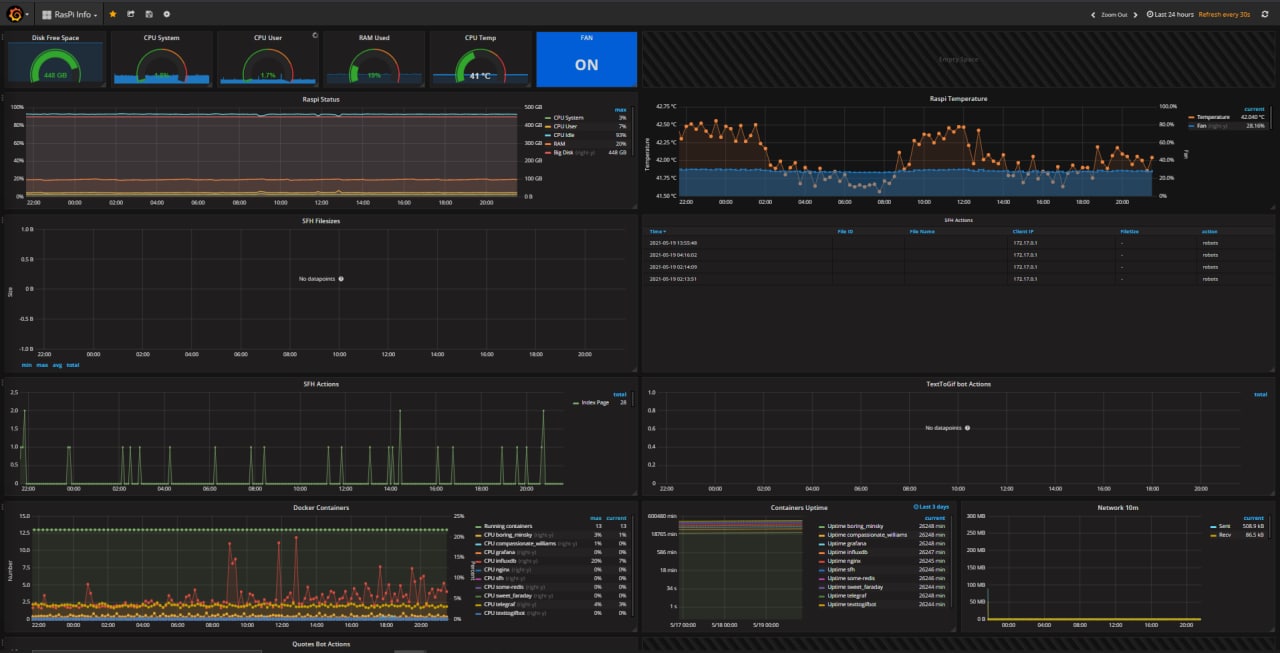Unstar the dashboard with the star icon
The image size is (1280, 653).
(113, 15)
